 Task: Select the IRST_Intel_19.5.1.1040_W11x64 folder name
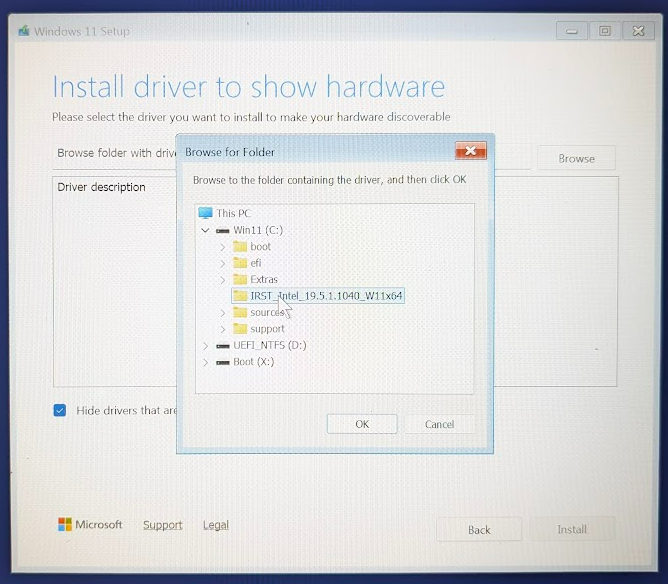coord(326,296)
